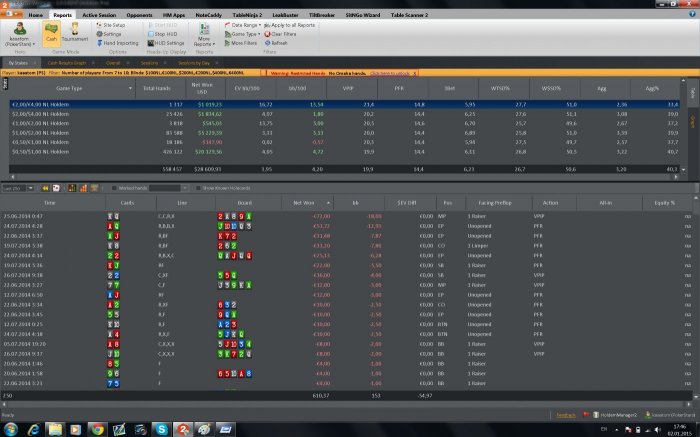Select the Tournament game mode icon

coord(75,32)
